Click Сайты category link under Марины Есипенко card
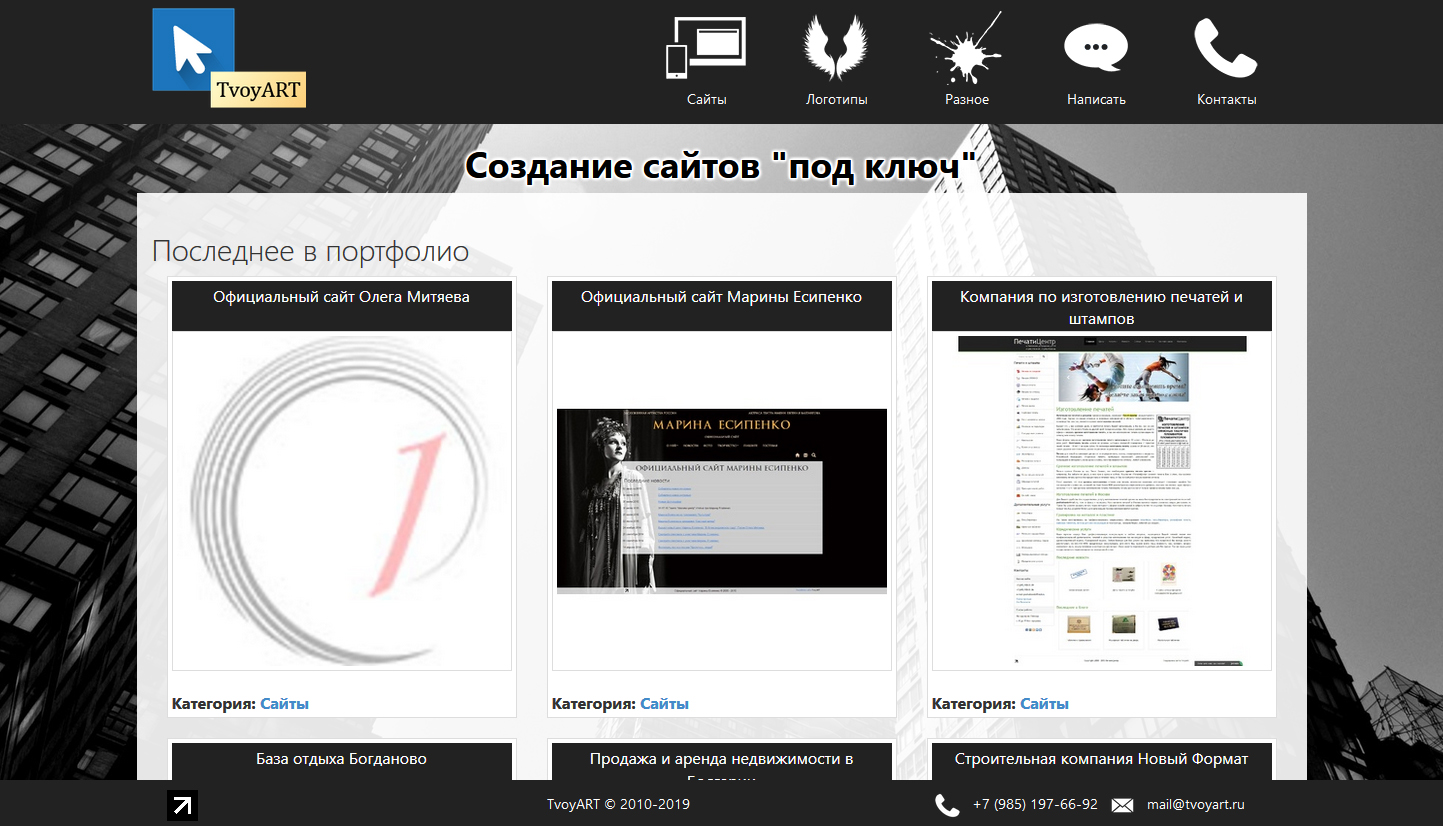1443x826 pixels. click(664, 704)
